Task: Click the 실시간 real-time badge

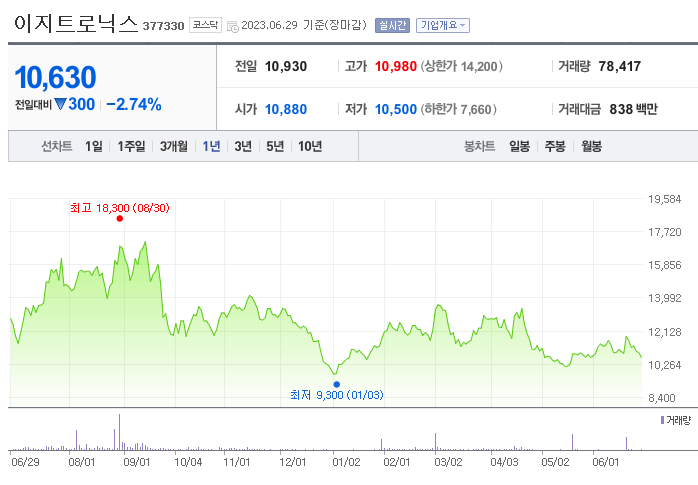Action: (392, 25)
